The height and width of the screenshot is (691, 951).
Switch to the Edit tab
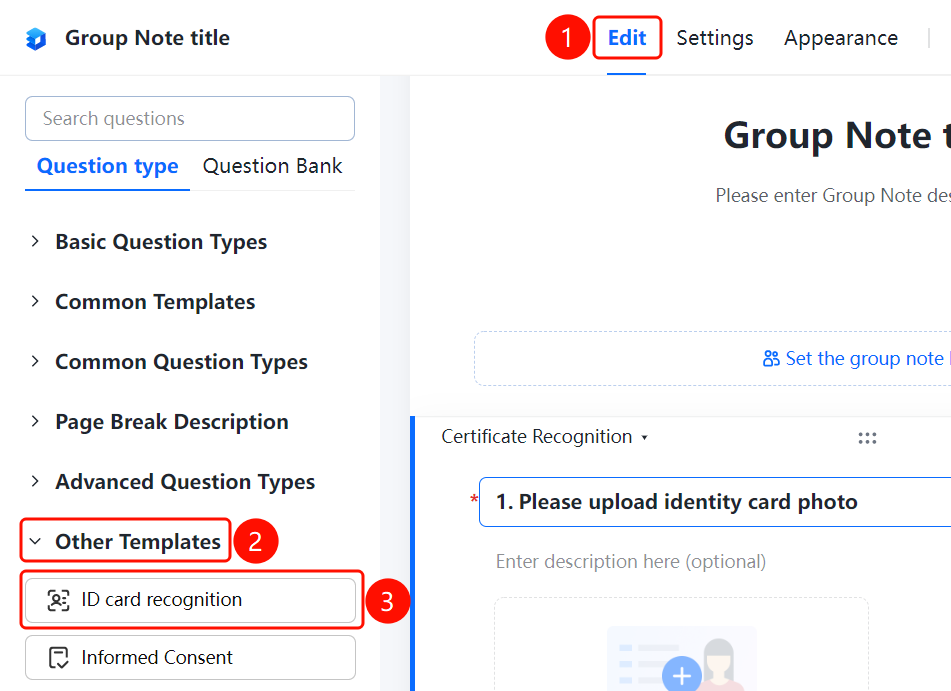coord(627,38)
